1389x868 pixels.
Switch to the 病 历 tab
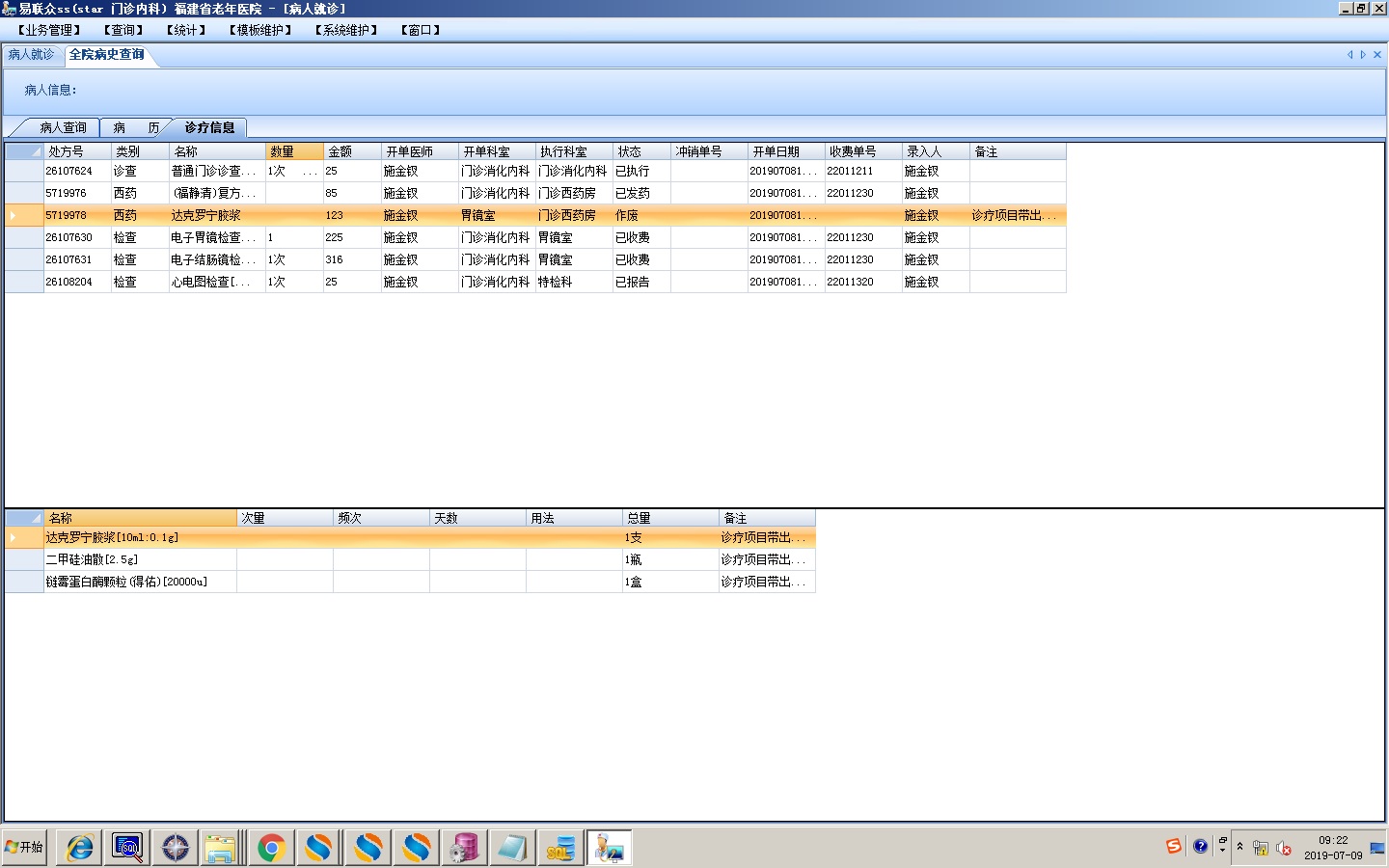(x=136, y=127)
